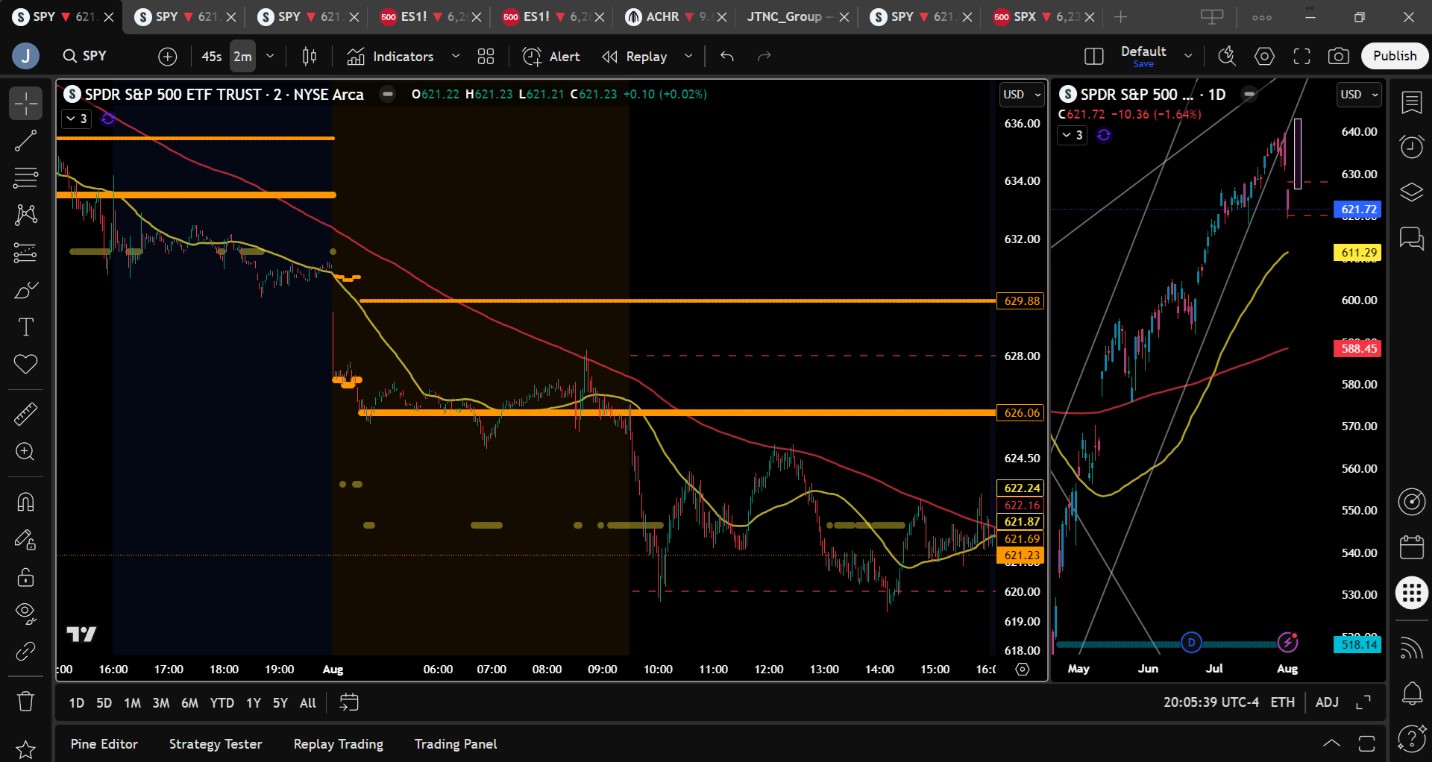Viewport: 1432px width, 762px height.
Task: Toggle magnet mode for drawings
Action: (x=26, y=501)
